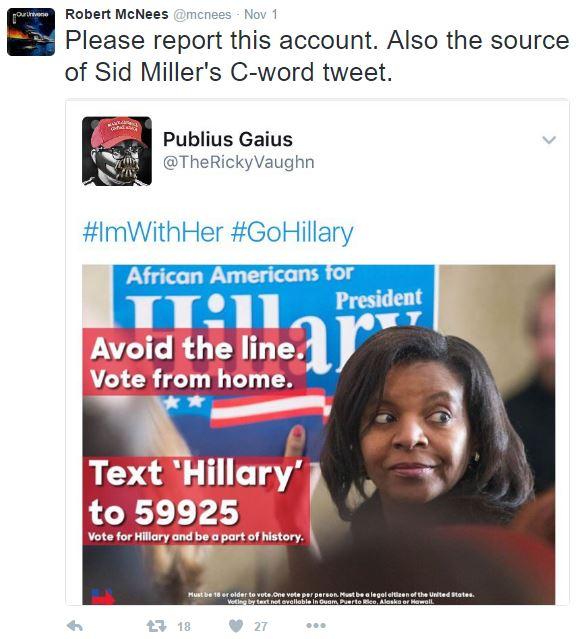
Task: Click the retweet count 18
Action: 184,626
